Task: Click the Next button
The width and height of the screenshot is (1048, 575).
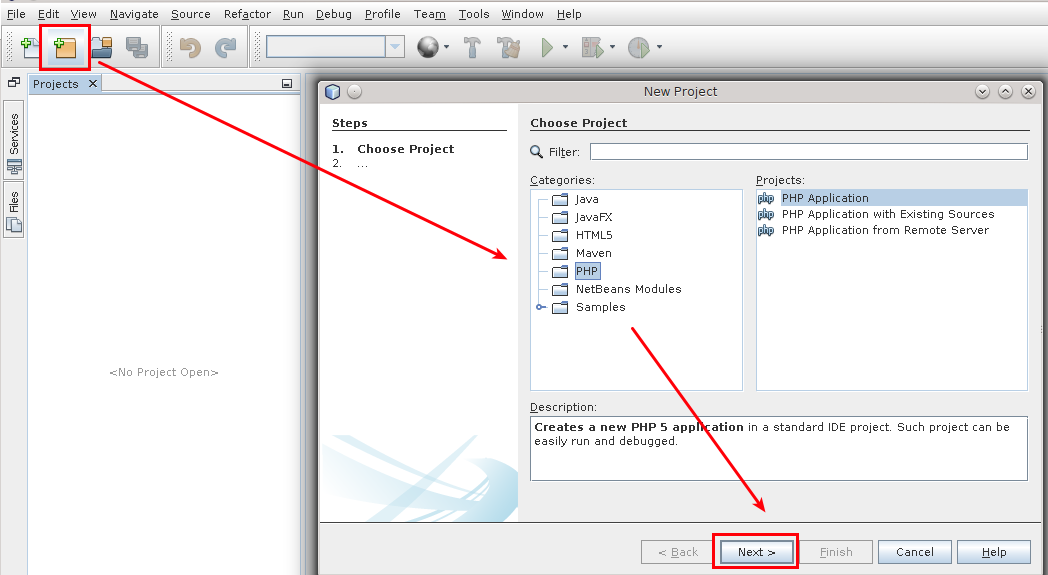Action: click(757, 552)
